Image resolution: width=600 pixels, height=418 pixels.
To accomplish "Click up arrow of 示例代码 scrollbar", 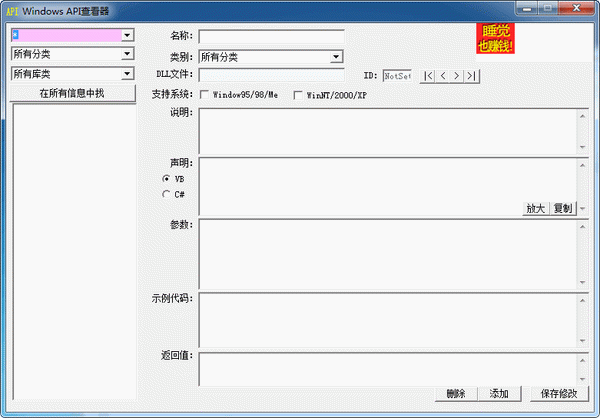I will pyautogui.click(x=582, y=300).
